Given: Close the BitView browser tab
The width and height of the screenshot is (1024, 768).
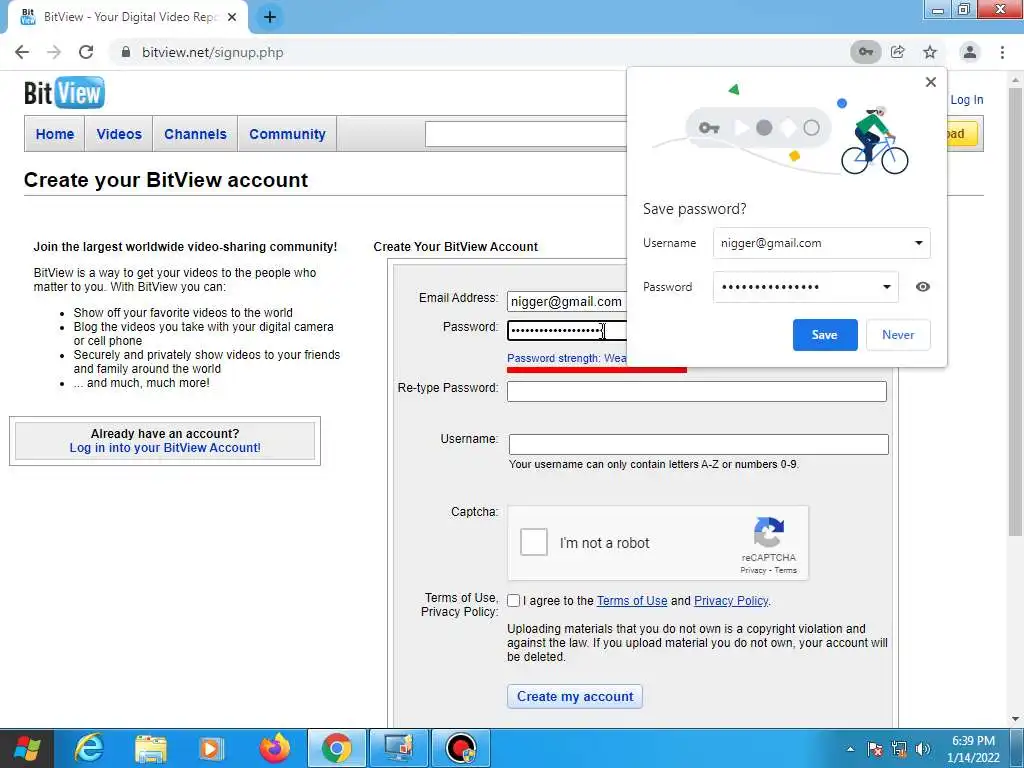Looking at the screenshot, I should [232, 17].
